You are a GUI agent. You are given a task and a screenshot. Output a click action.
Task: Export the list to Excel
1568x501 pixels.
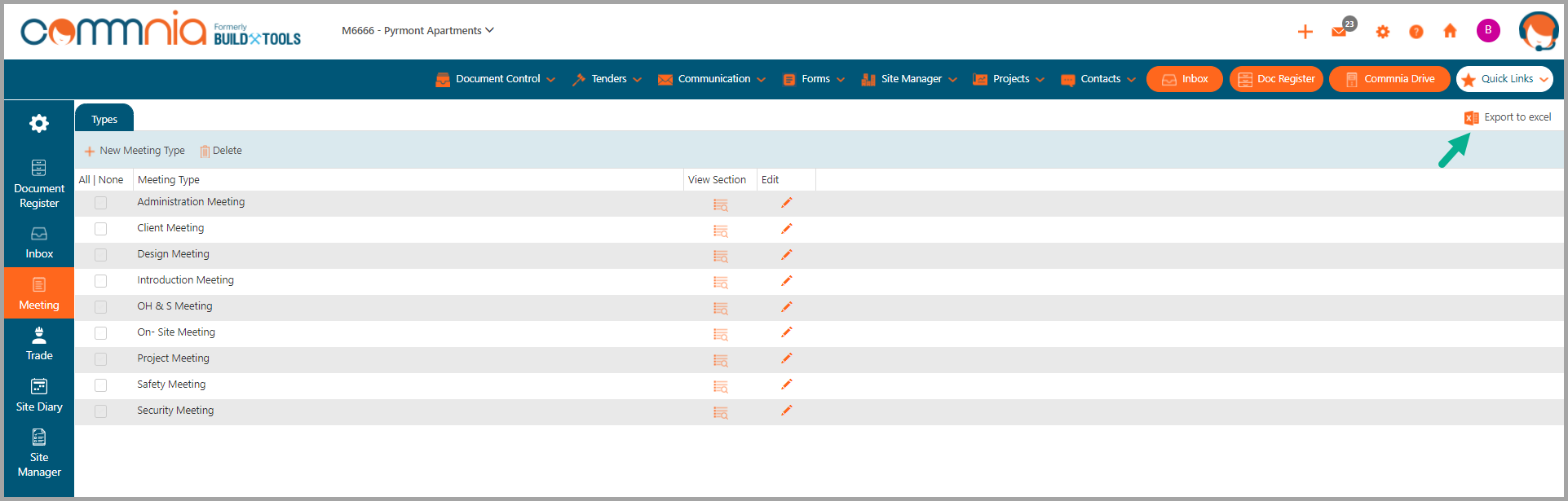1508,117
